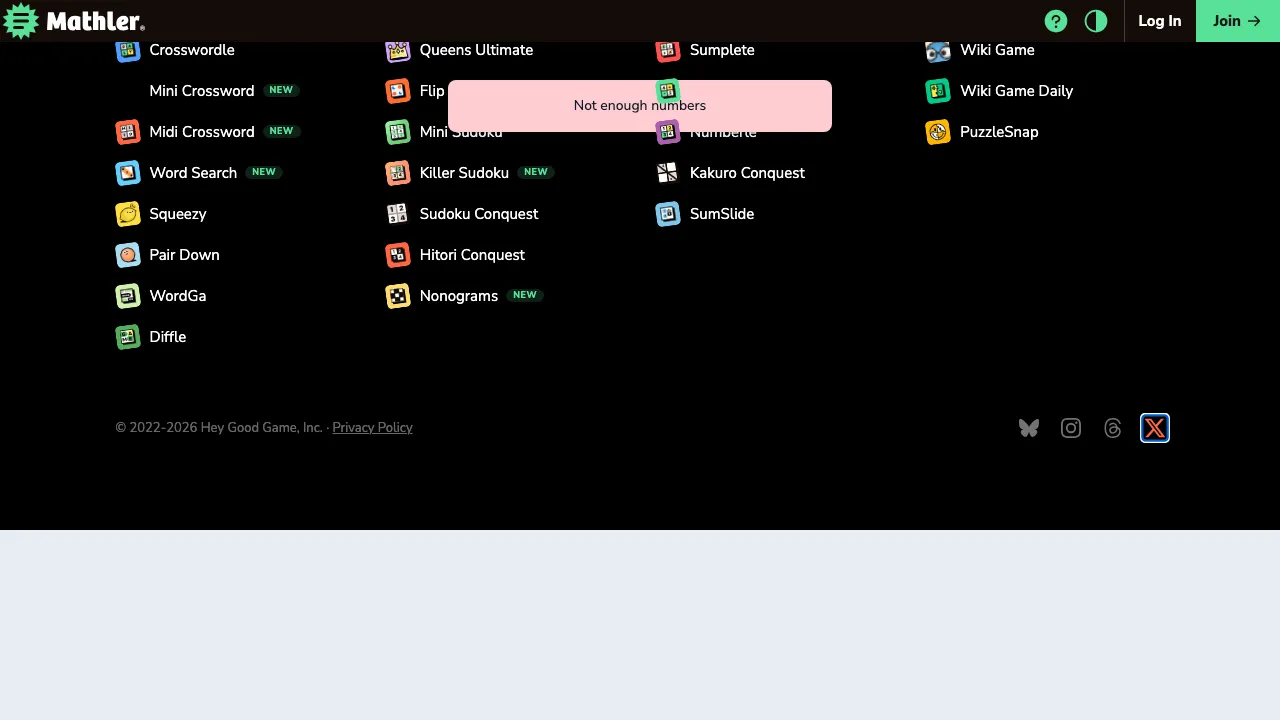Open the Crosswordle game icon

point(128,50)
